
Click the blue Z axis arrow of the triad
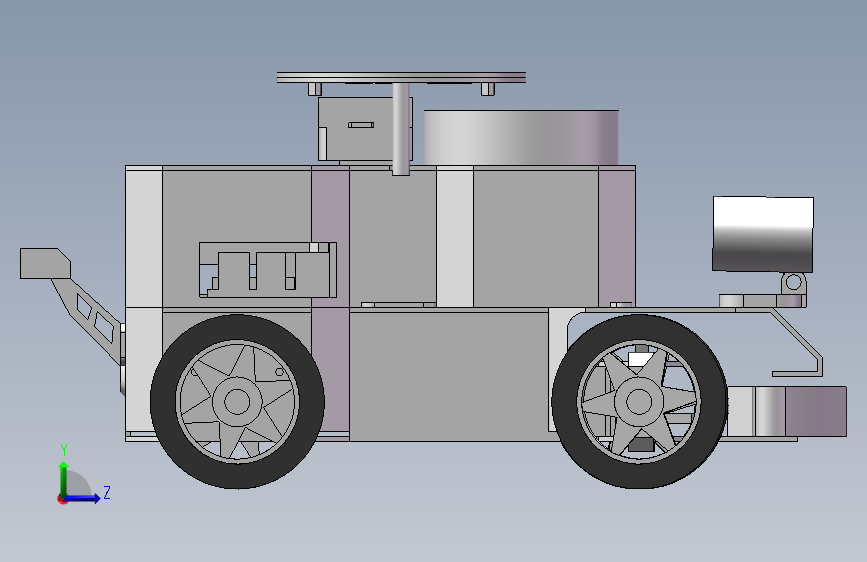(x=83, y=498)
